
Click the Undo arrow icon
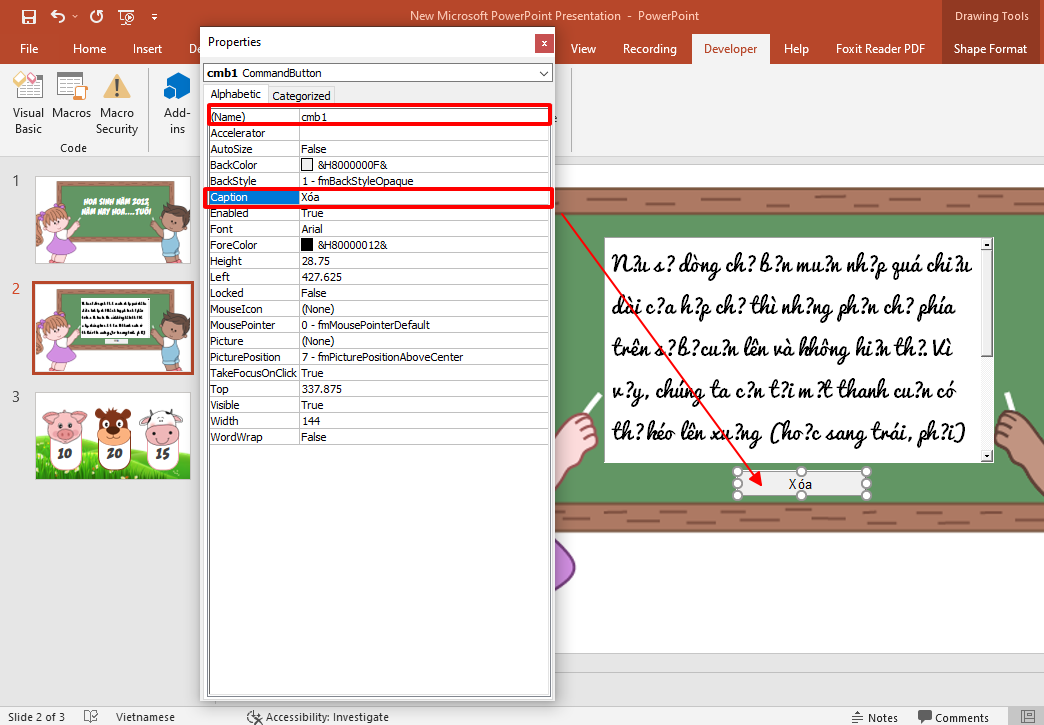click(x=58, y=16)
